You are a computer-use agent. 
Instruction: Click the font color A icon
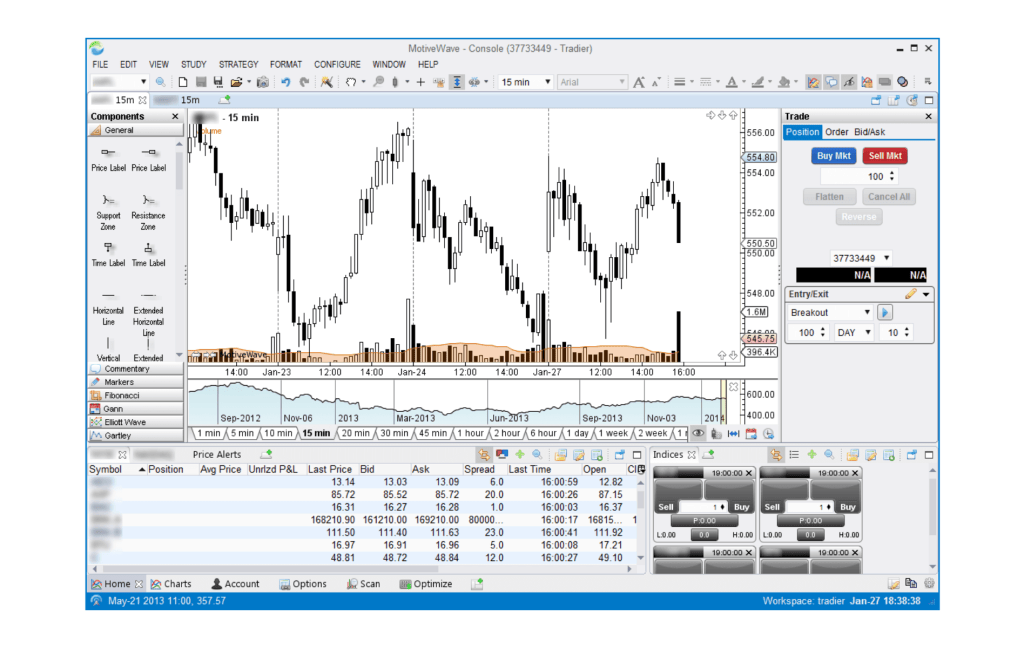[x=732, y=82]
